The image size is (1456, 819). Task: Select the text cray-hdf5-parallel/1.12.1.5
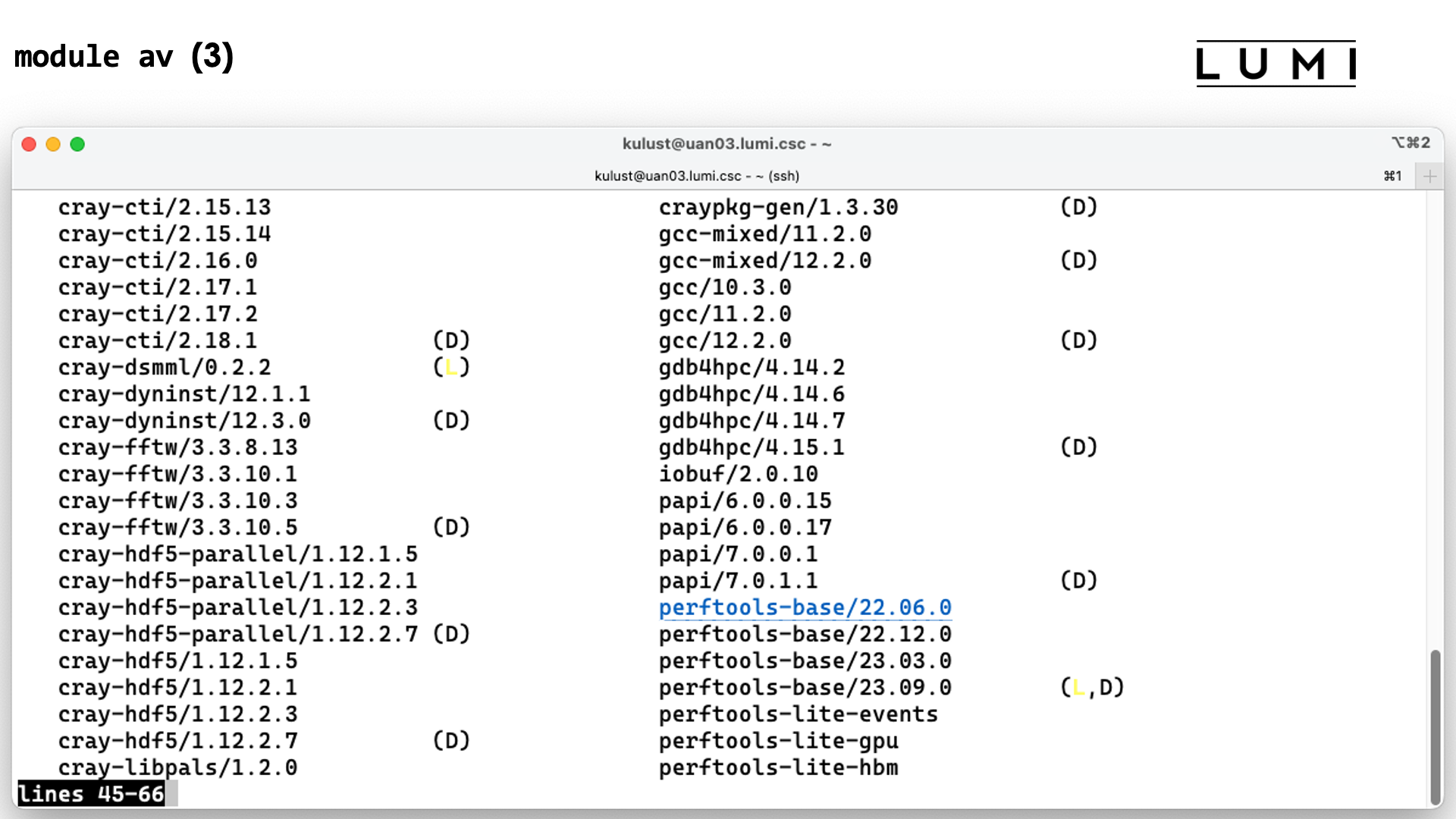(238, 554)
